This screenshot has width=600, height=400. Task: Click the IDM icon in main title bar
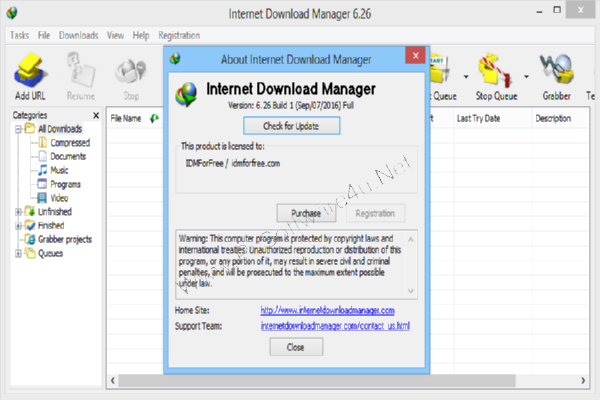[12, 13]
